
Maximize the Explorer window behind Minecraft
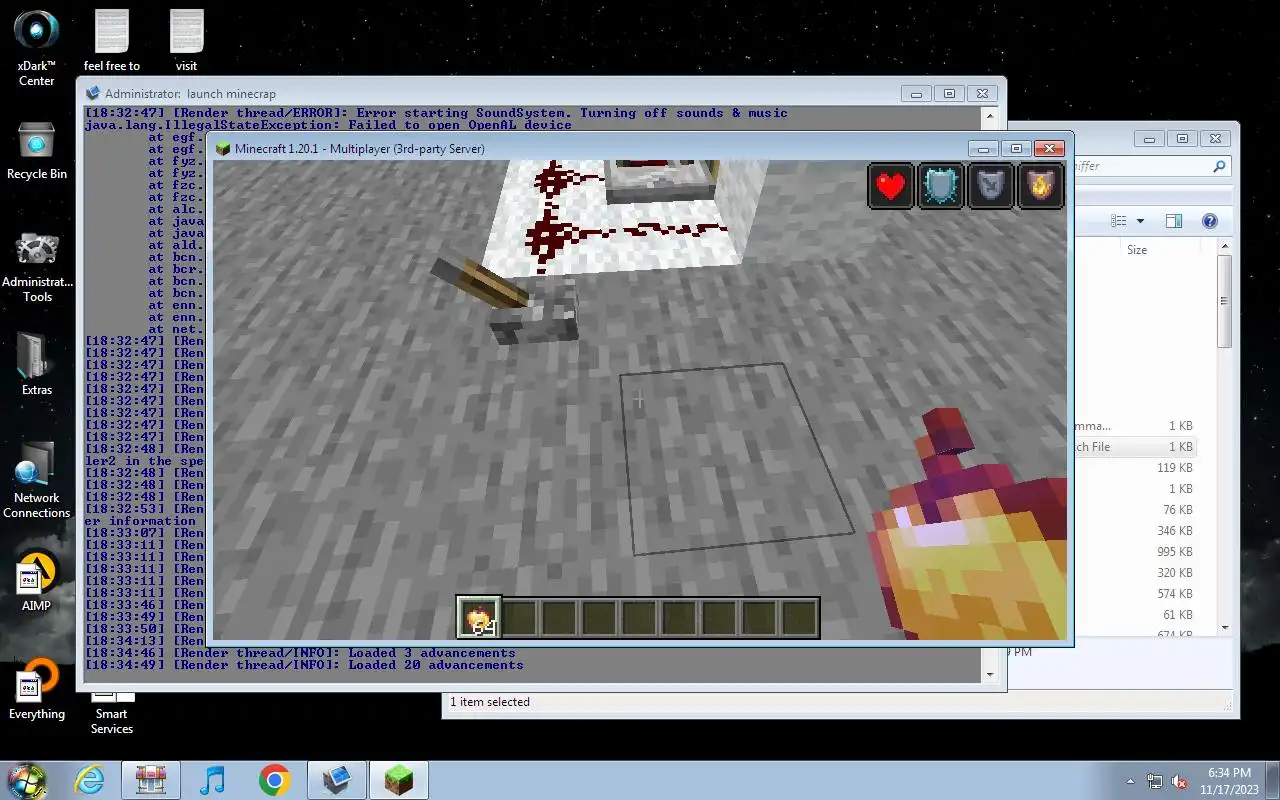[1182, 139]
